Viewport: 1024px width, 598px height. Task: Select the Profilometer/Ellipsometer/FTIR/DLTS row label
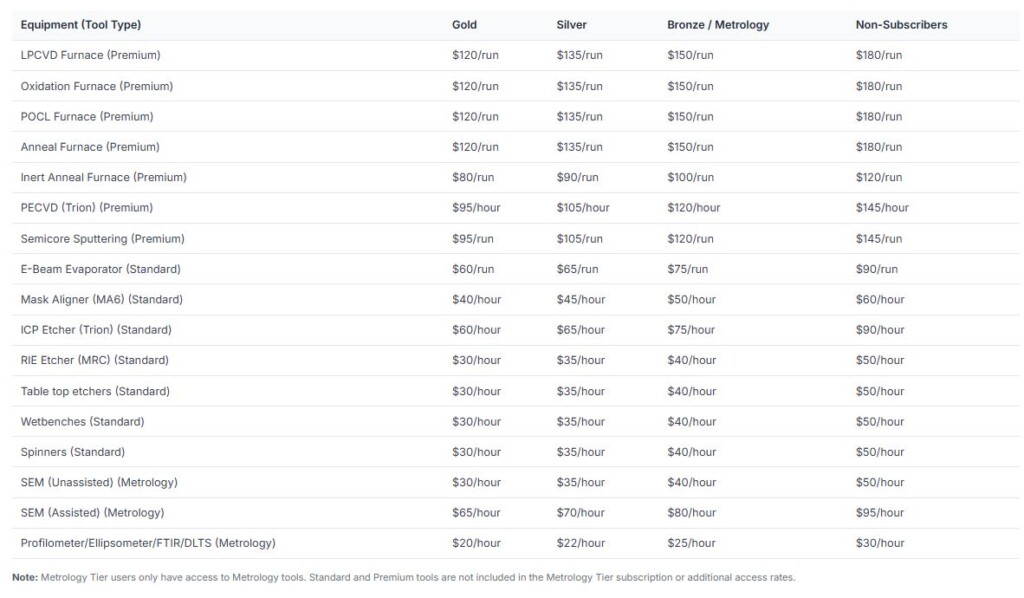tap(148, 543)
